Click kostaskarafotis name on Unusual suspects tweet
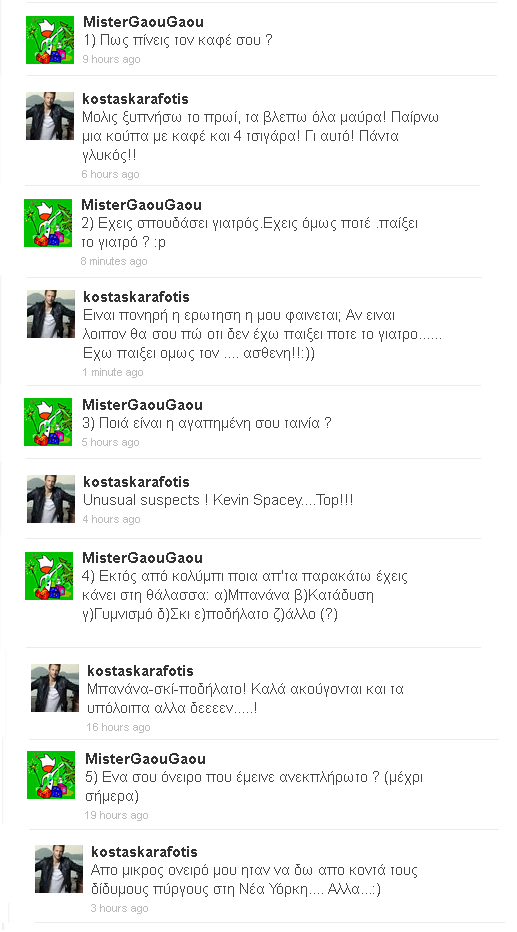 click(x=137, y=481)
